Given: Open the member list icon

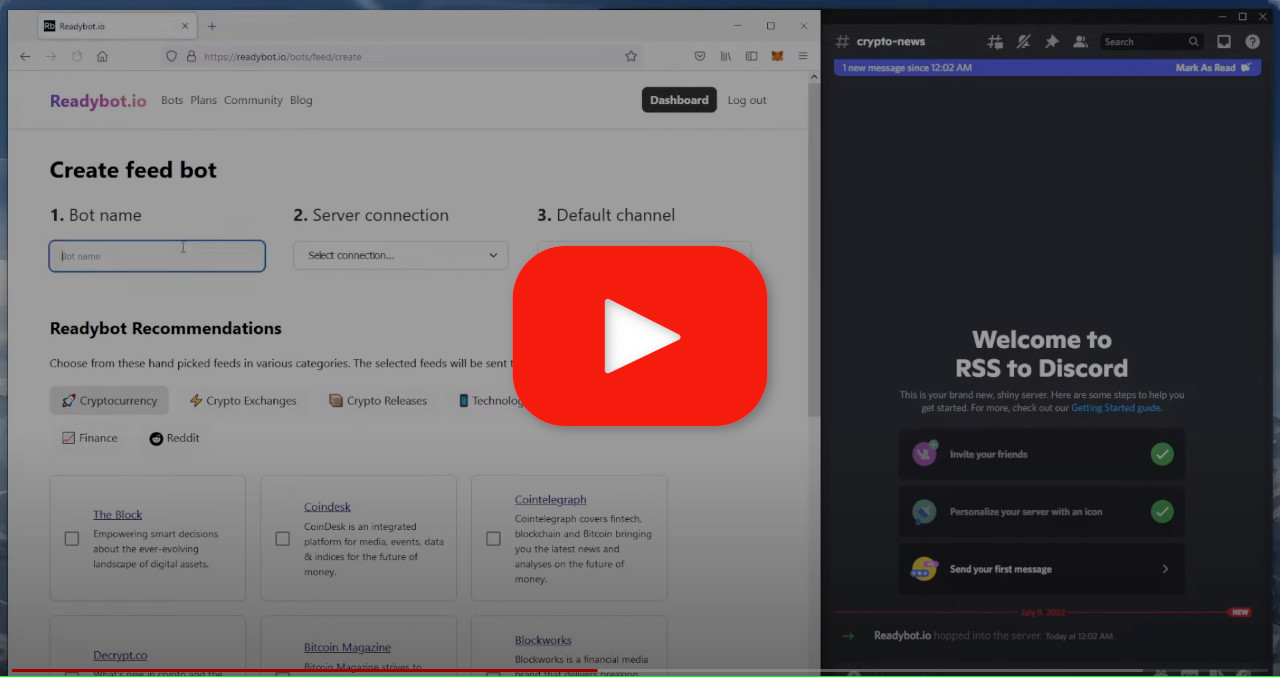Looking at the screenshot, I should 1080,41.
